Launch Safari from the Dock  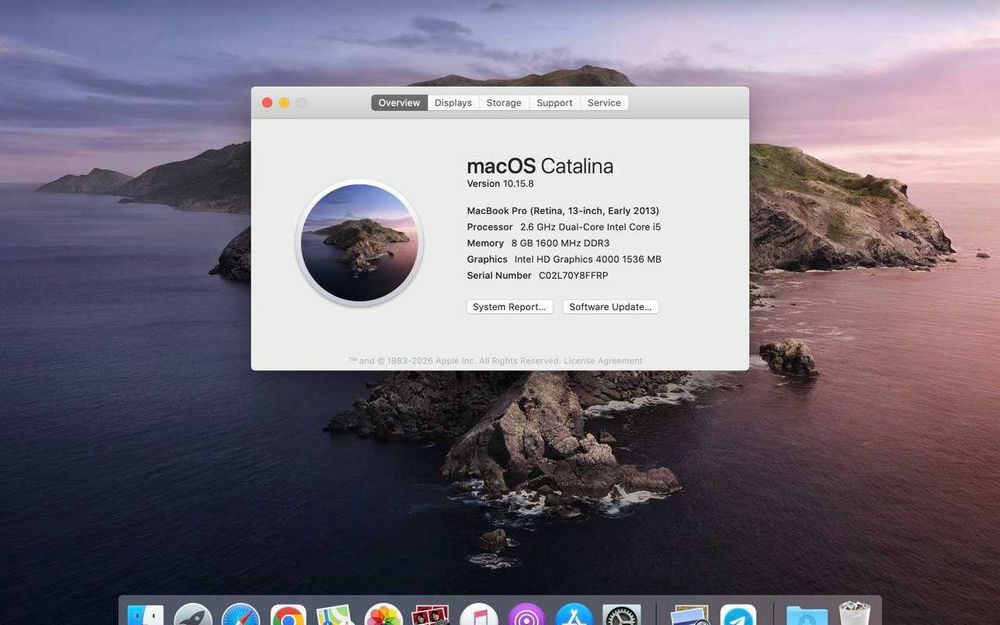tap(240, 615)
